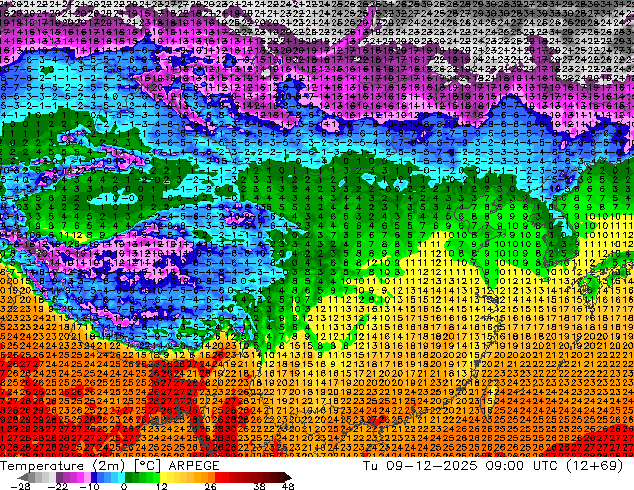Viewport: 634px width, 490px height.
Task: Click the gray left arrow of the color scale
Action: (23, 477)
